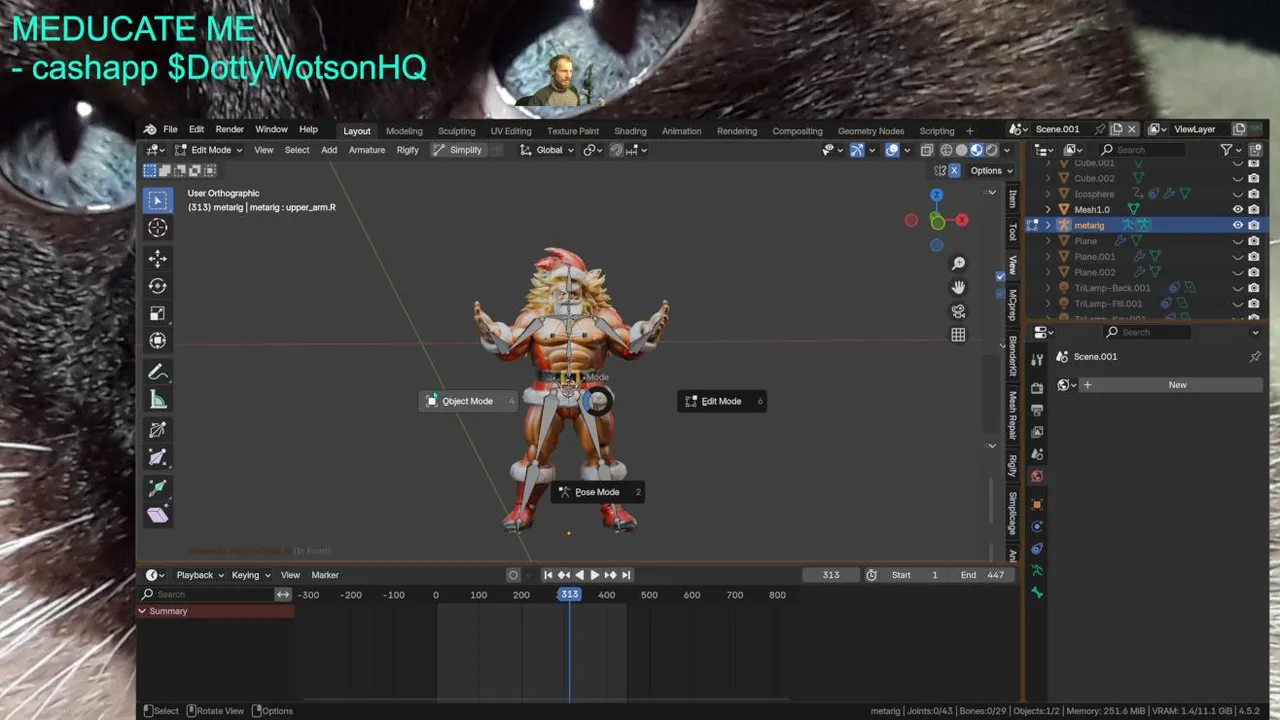Toggle X-Ray display mode
Viewport: 1280px width, 720px height.
click(x=926, y=150)
